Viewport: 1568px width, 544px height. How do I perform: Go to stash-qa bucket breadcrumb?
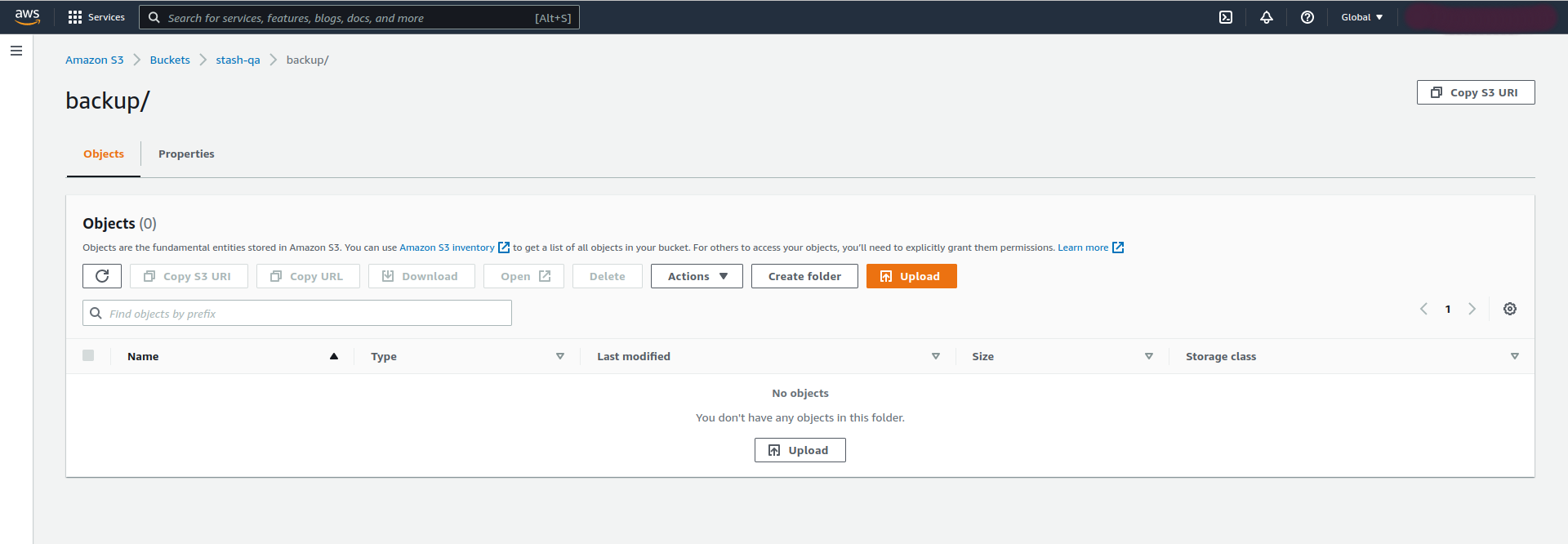[238, 60]
